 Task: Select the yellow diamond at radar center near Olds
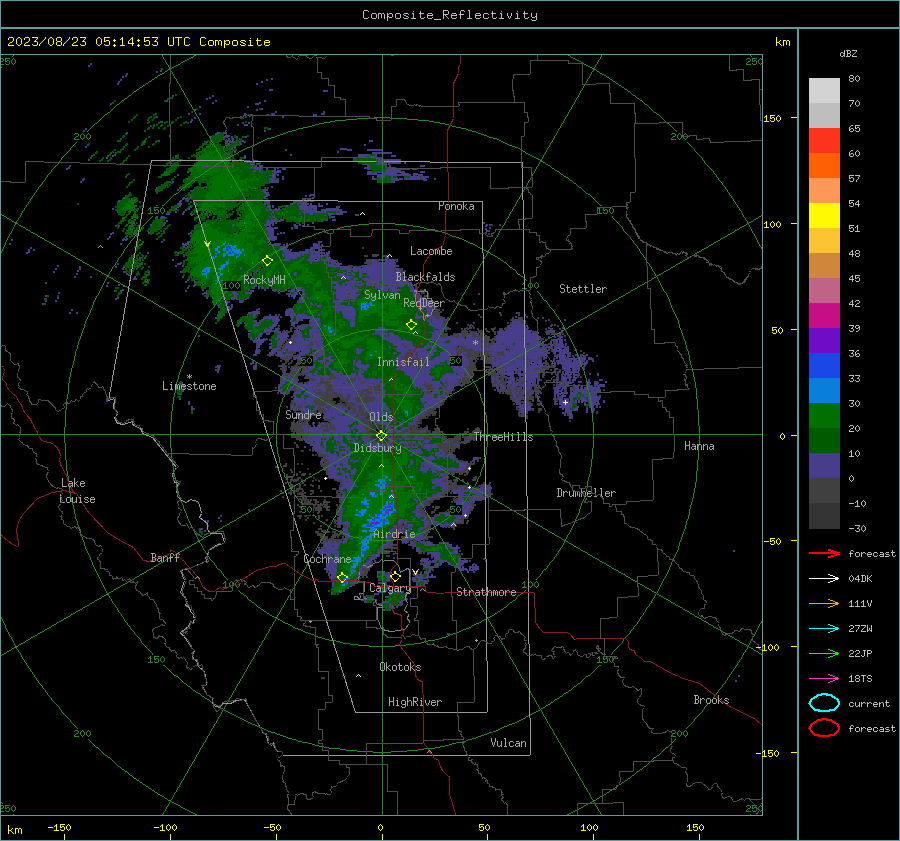pyautogui.click(x=381, y=436)
